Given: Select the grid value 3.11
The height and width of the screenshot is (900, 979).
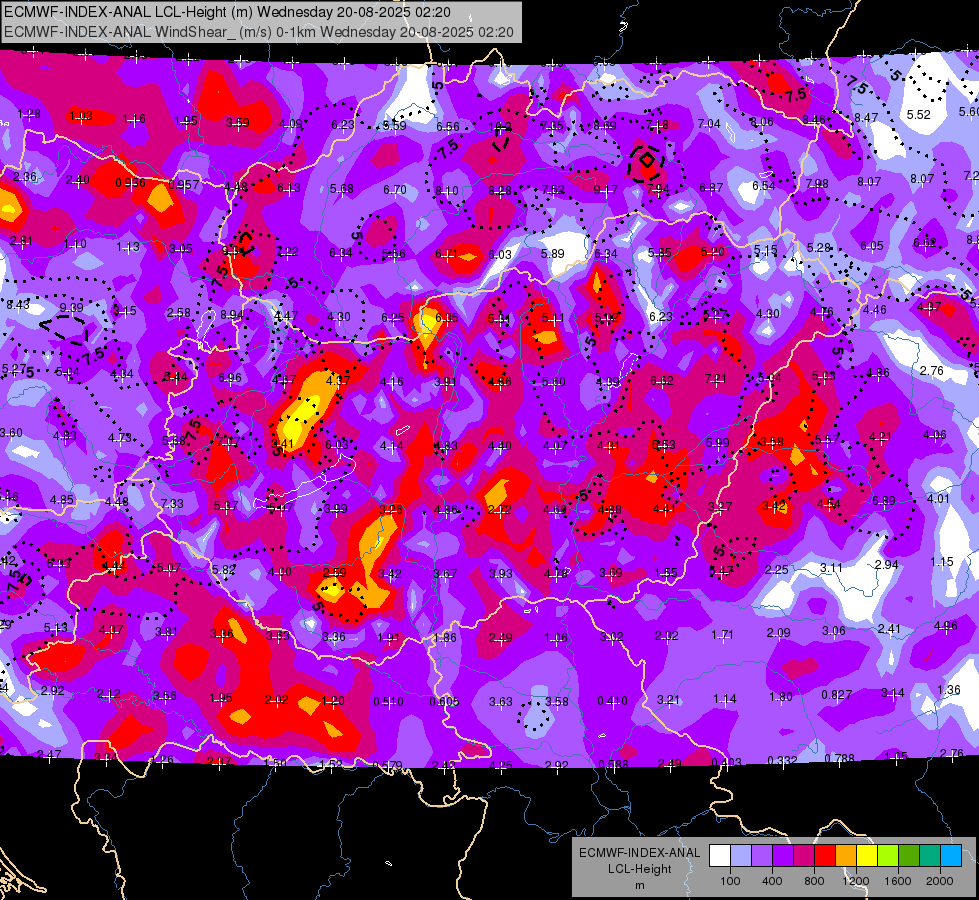Looking at the screenshot, I should [831, 567].
